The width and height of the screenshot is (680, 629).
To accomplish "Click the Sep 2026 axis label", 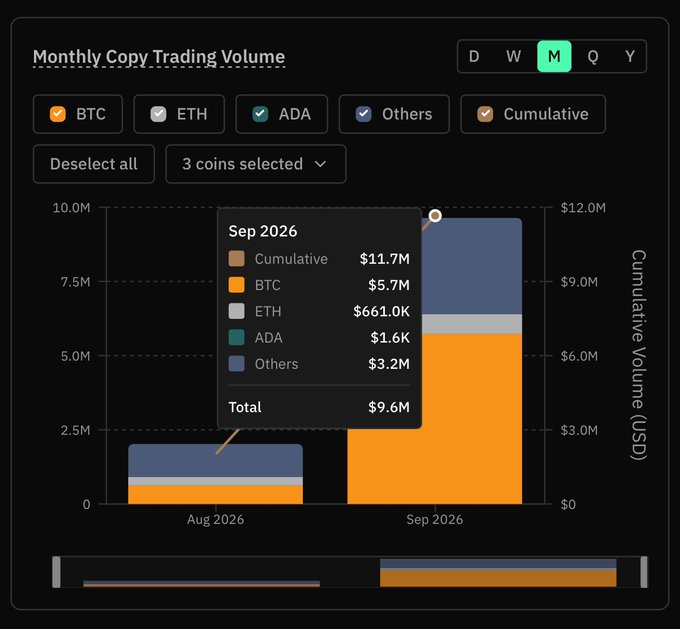I will coord(435,520).
